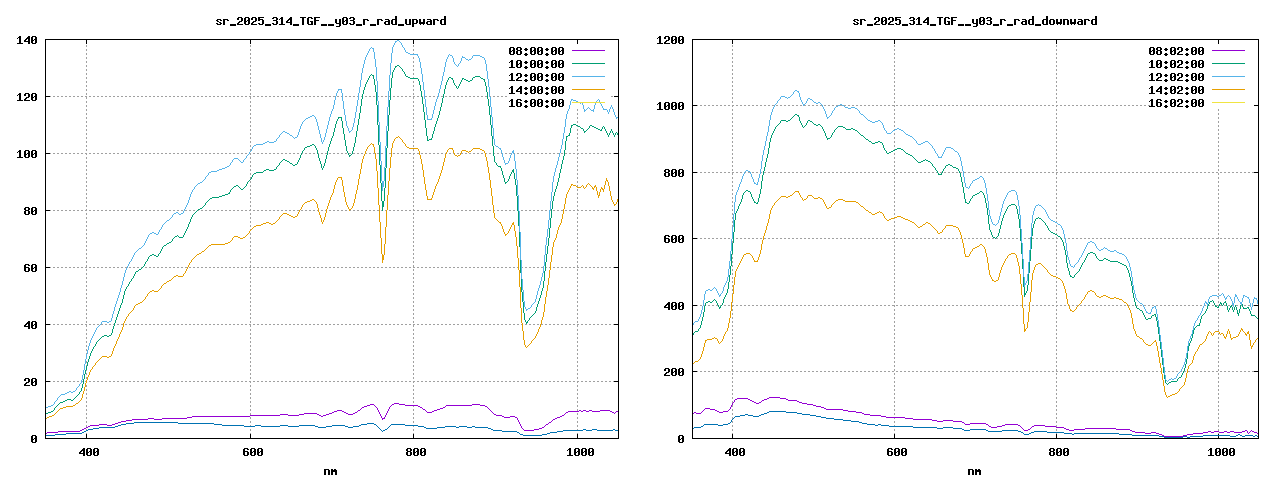Select the 16:00:00 legend label in upward chart
1280x480 pixels.
pyautogui.click(x=537, y=103)
